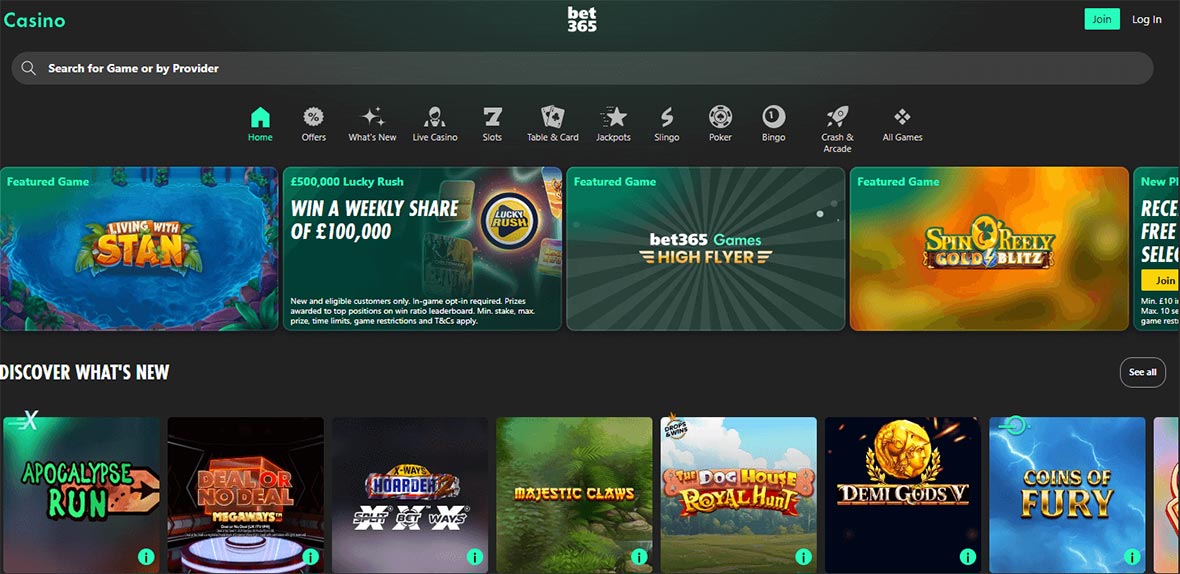Click the Join button in the header

(x=1102, y=20)
